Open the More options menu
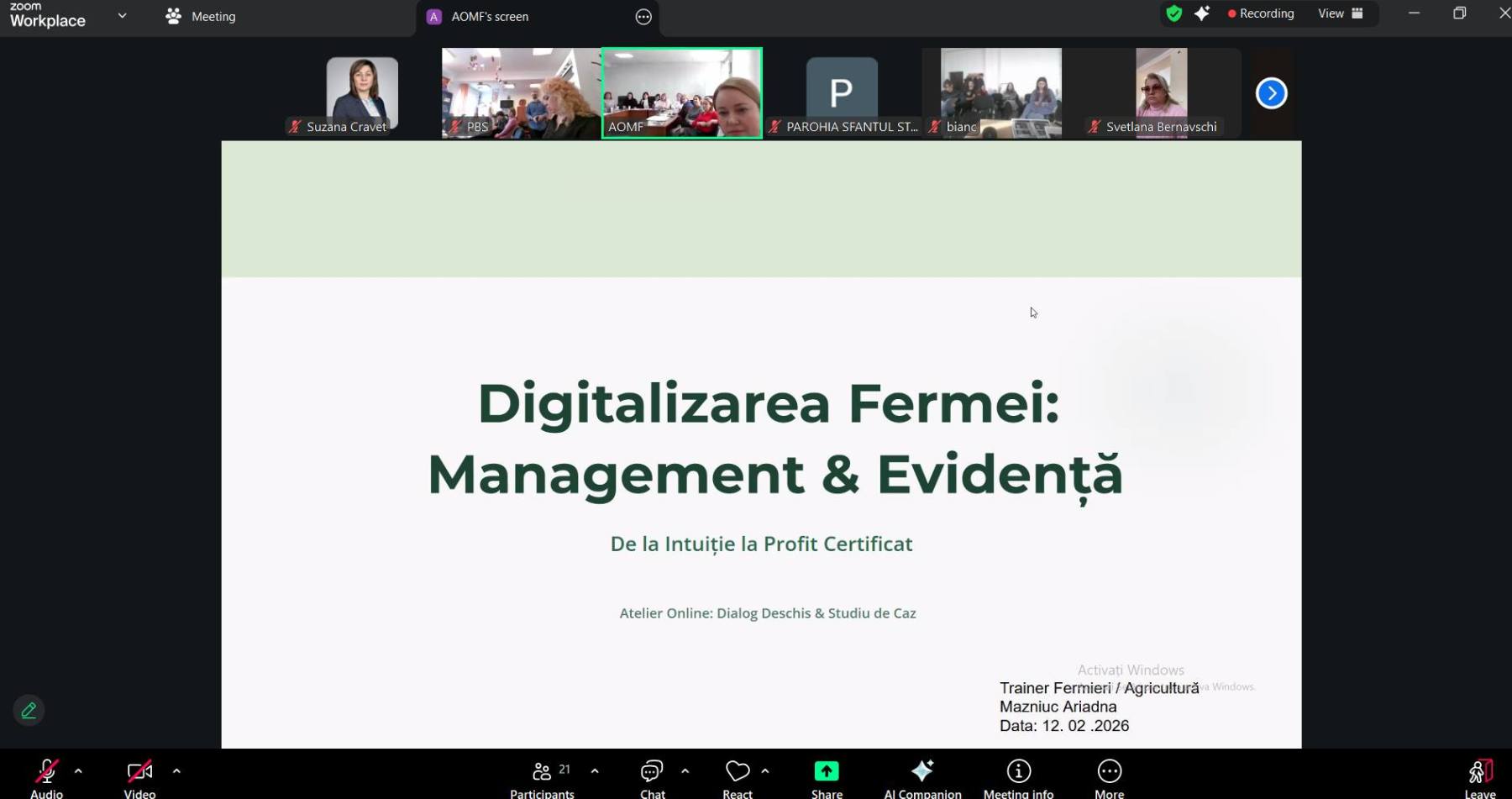This screenshot has height=799, width=1512. (1109, 778)
